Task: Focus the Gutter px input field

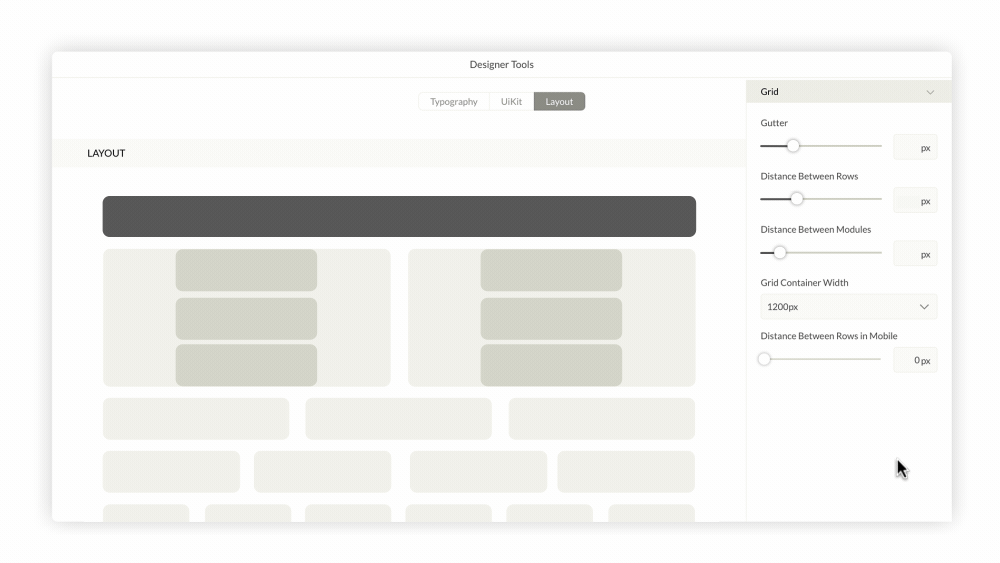Action: pyautogui.click(x=914, y=148)
